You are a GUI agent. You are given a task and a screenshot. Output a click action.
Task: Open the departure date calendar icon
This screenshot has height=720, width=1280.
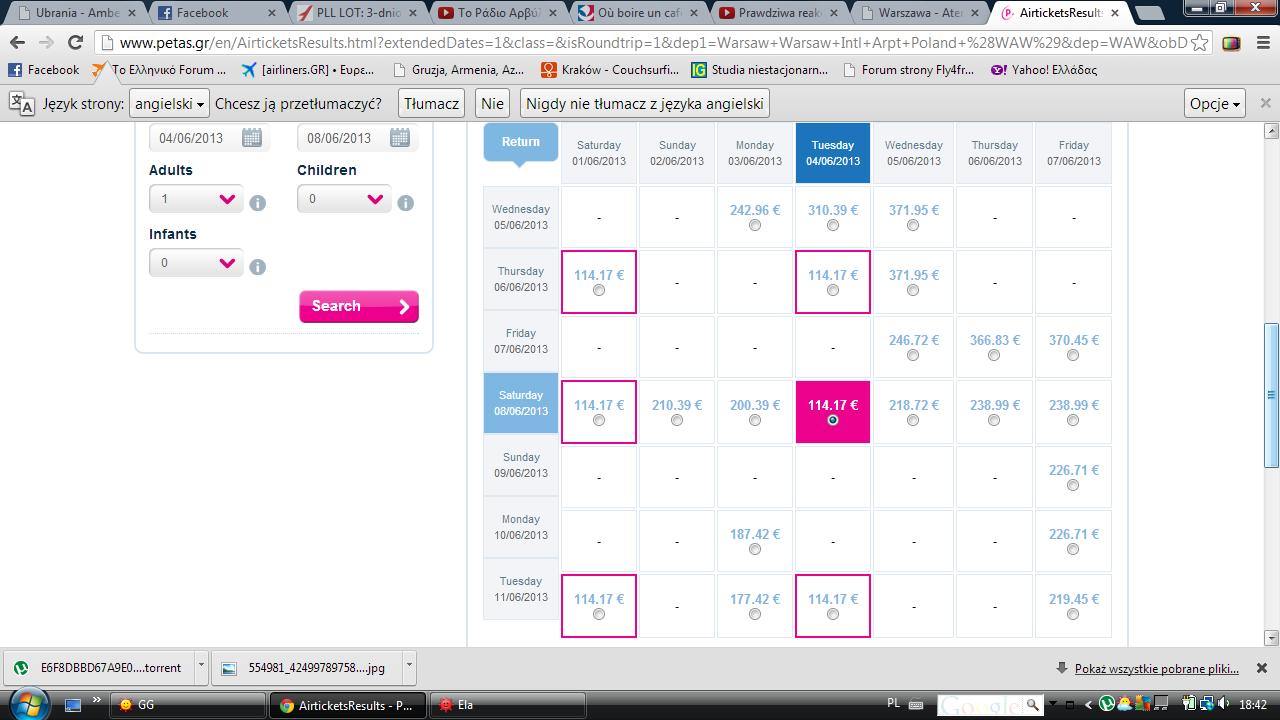[x=252, y=138]
